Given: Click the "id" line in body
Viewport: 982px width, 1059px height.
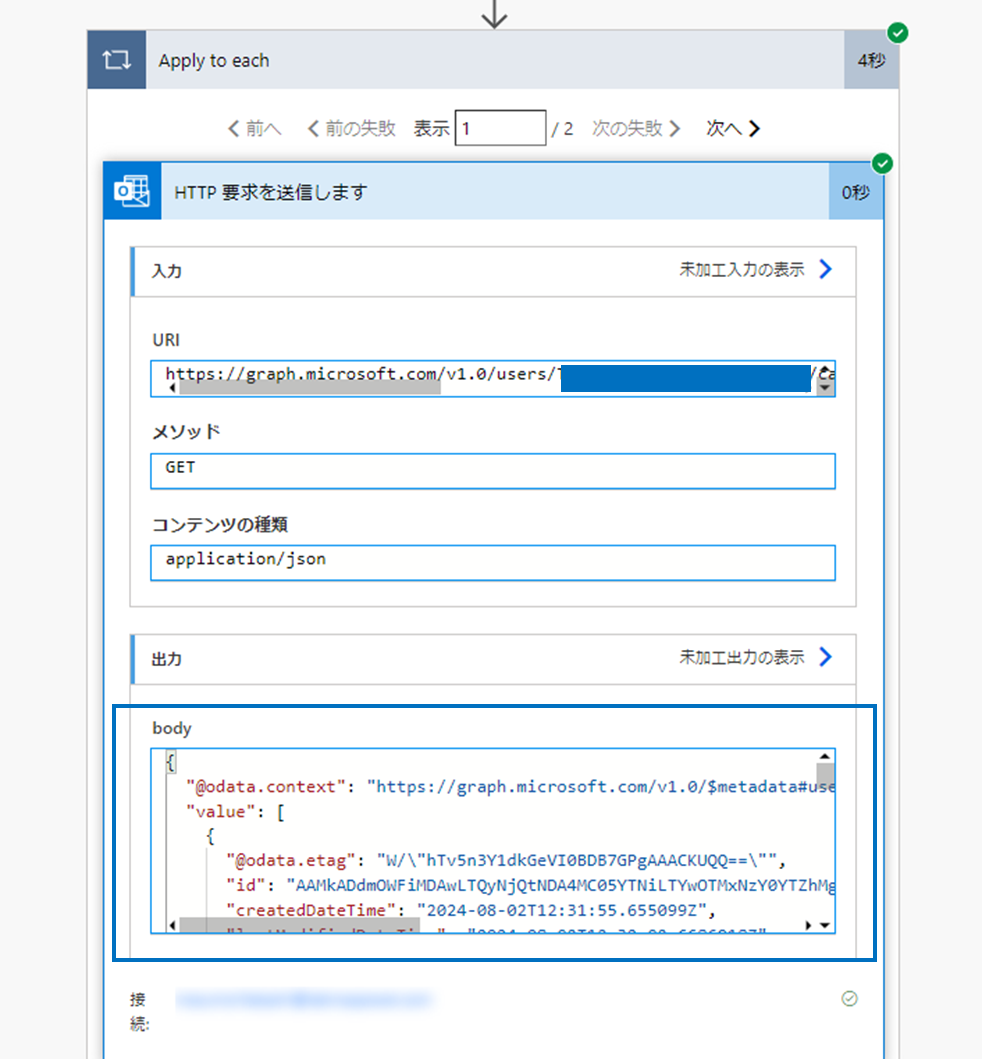Looking at the screenshot, I should click(x=530, y=885).
